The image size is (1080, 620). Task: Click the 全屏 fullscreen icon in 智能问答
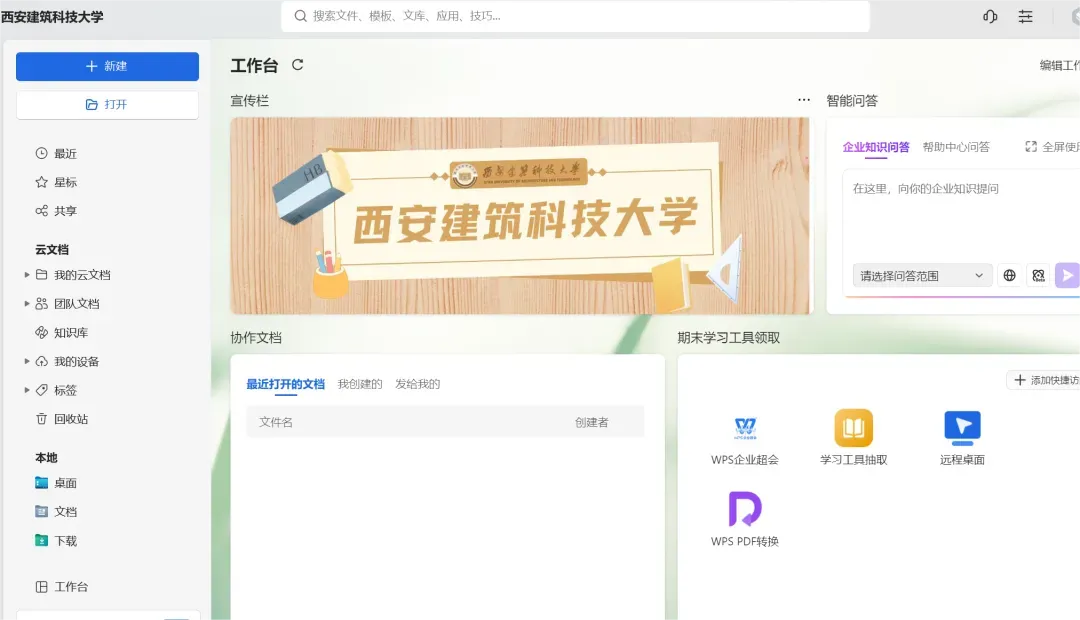coord(1030,147)
